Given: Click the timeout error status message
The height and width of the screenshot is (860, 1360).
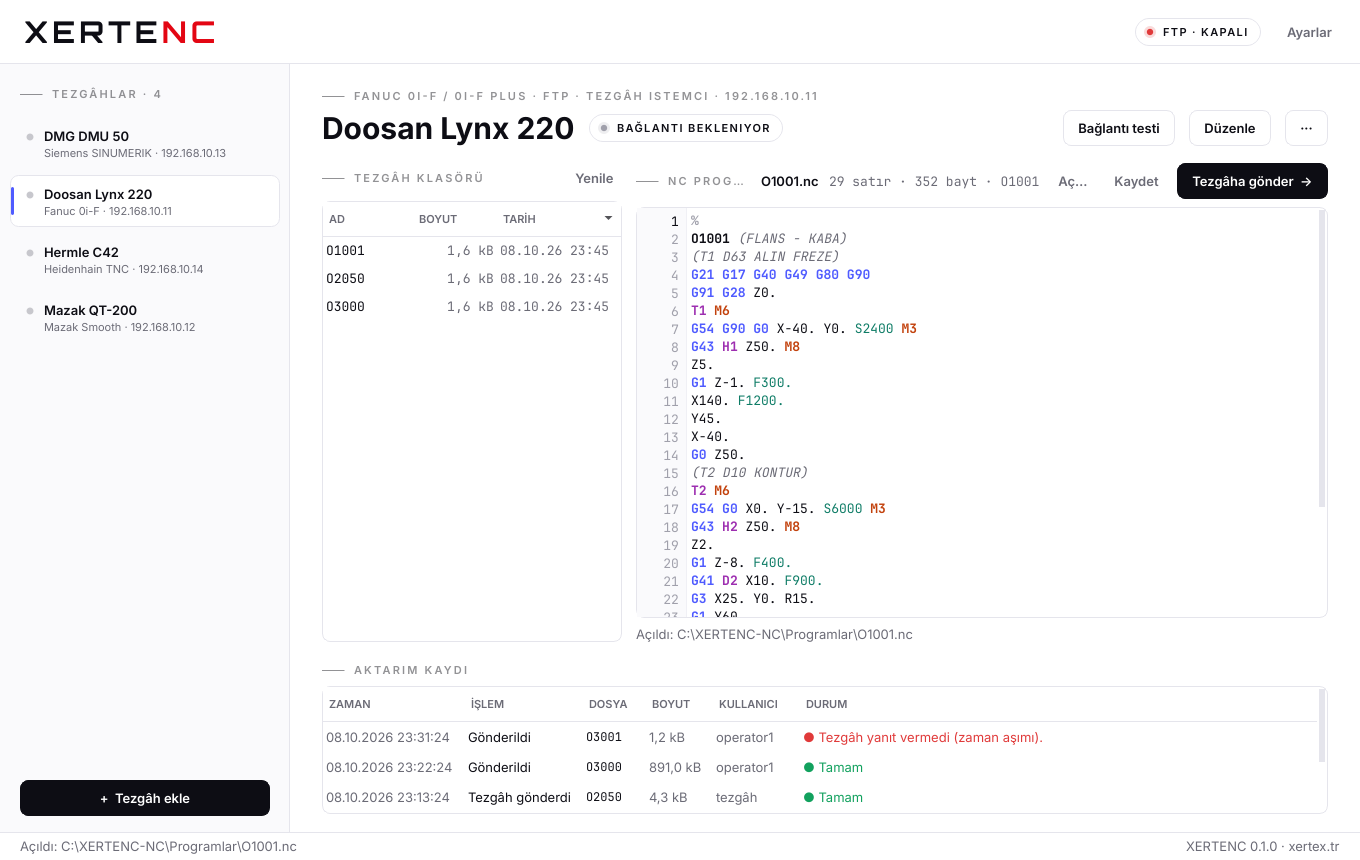Looking at the screenshot, I should (x=924, y=737).
